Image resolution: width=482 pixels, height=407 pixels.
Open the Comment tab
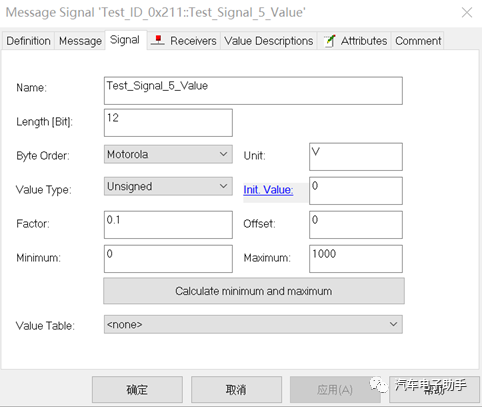point(418,41)
